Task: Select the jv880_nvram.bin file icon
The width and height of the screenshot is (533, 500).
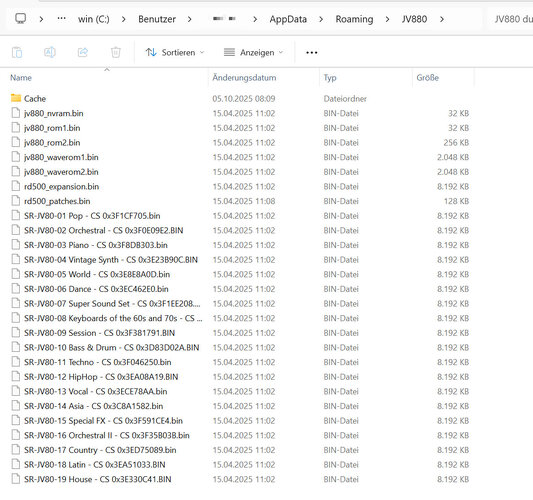Action: tap(16, 113)
